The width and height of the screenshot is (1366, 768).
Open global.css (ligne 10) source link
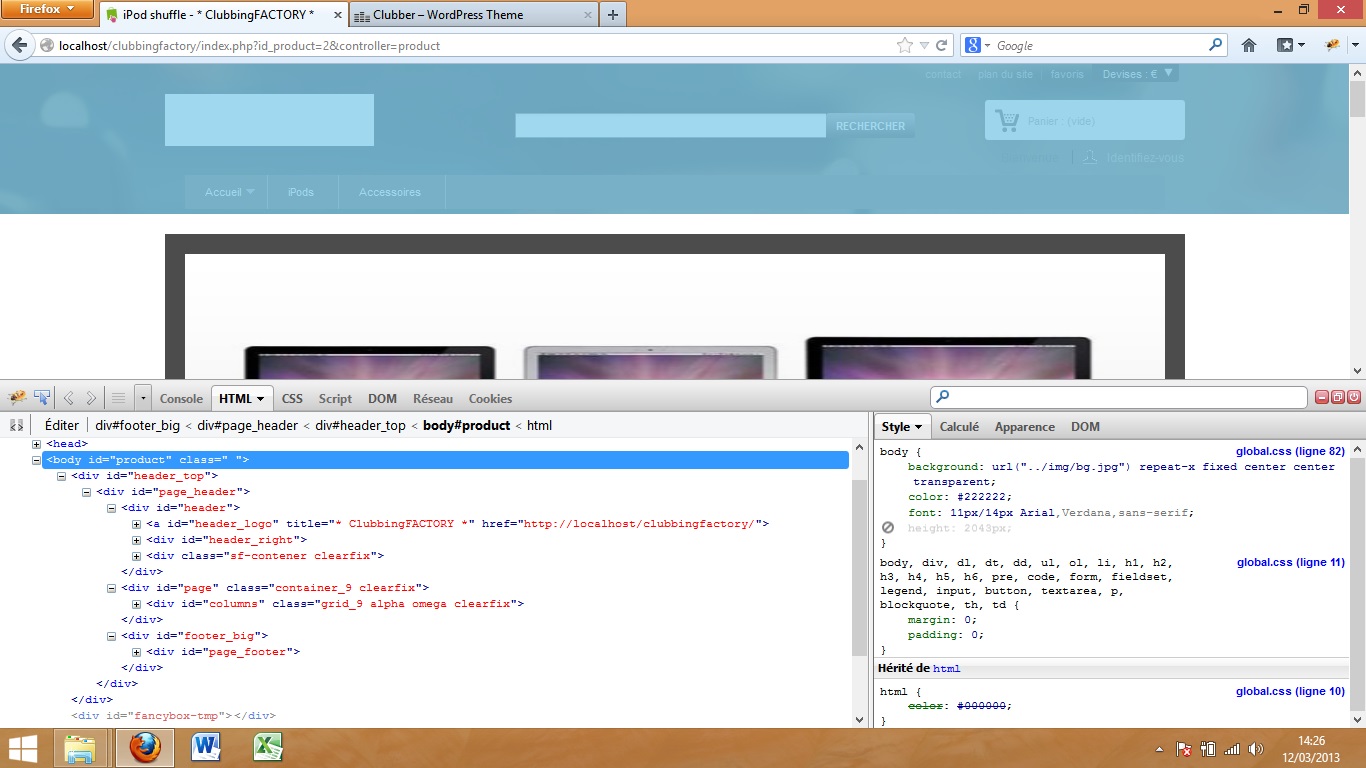pyautogui.click(x=1290, y=691)
